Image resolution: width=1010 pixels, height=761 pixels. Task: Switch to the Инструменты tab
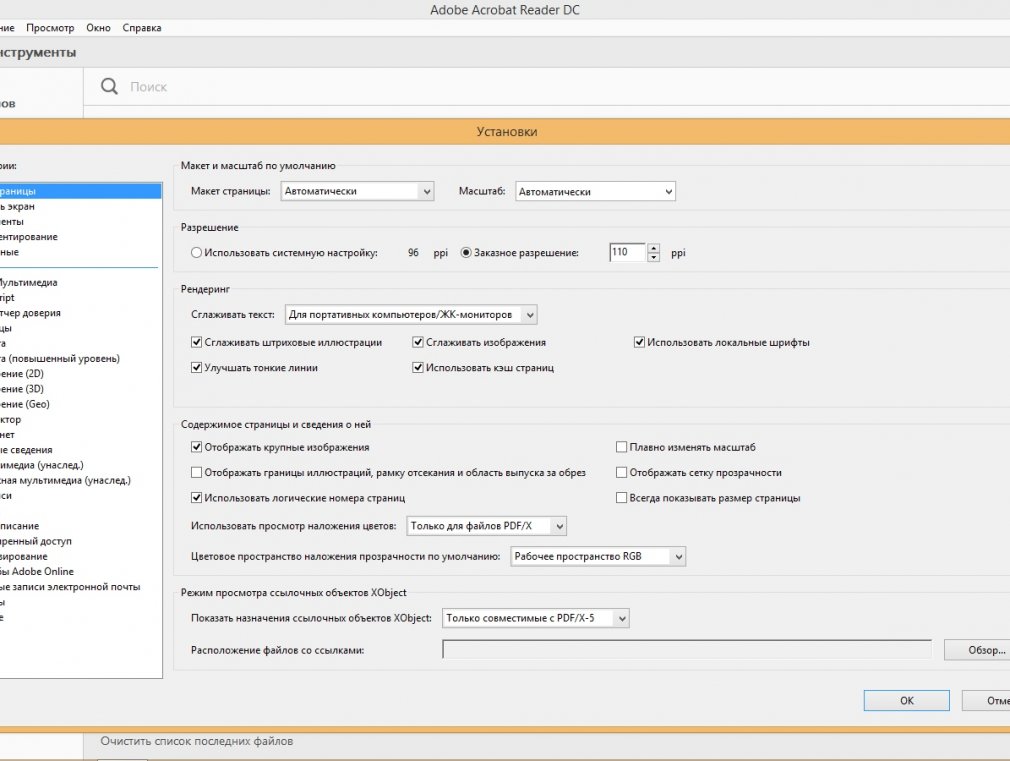37,52
